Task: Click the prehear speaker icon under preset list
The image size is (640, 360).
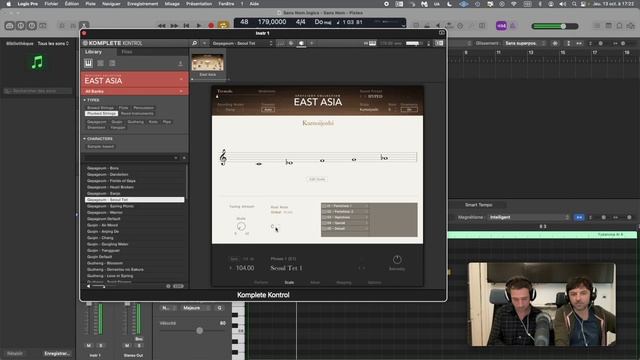Action: coord(89,286)
